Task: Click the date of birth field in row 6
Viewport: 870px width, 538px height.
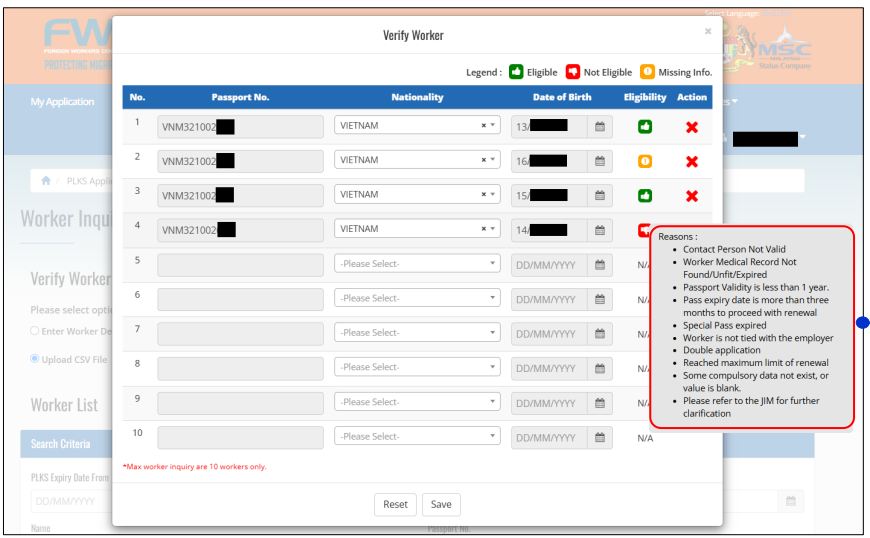Action: 549,300
